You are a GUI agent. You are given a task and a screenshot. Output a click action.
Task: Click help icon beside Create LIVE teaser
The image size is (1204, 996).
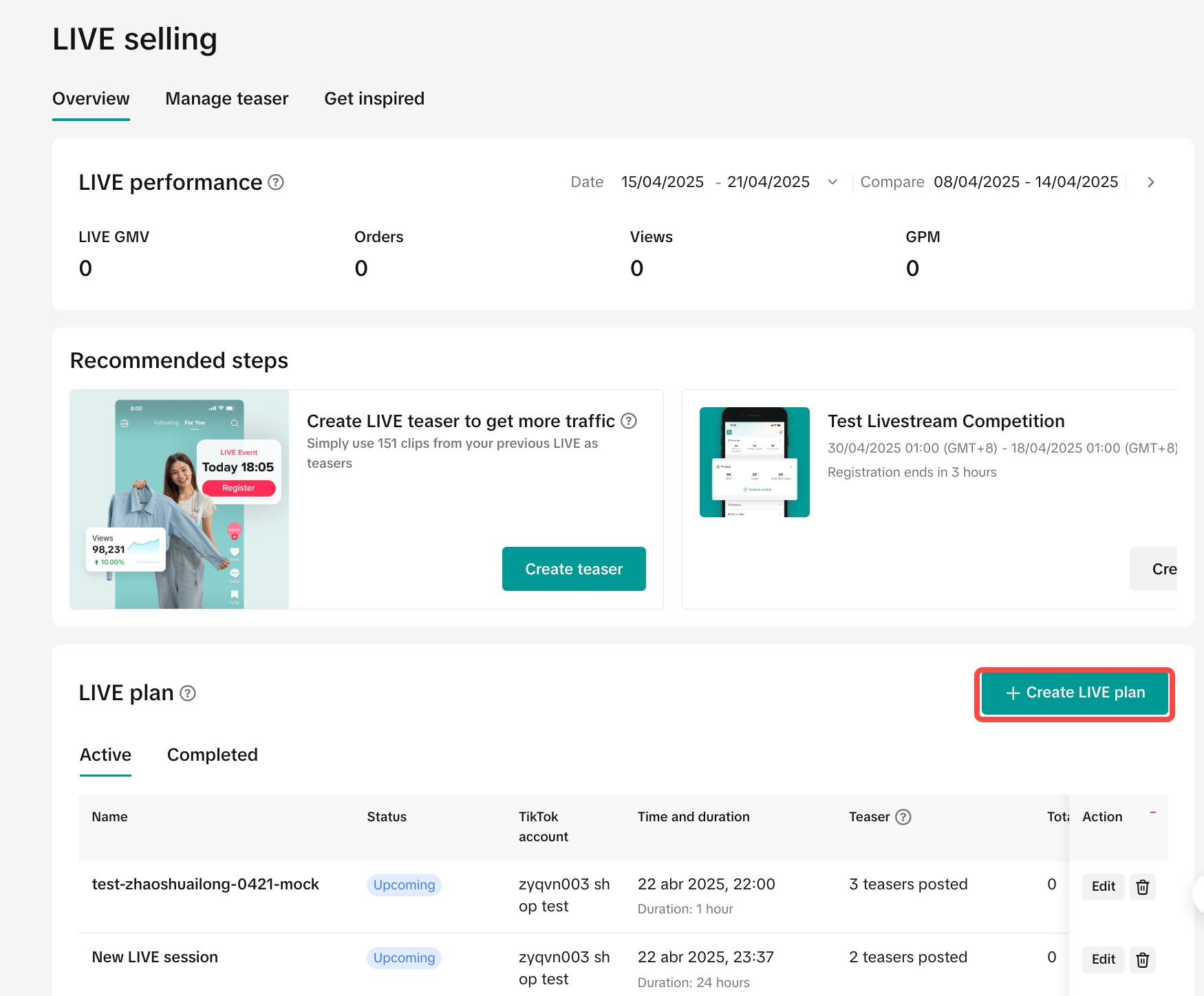click(628, 421)
